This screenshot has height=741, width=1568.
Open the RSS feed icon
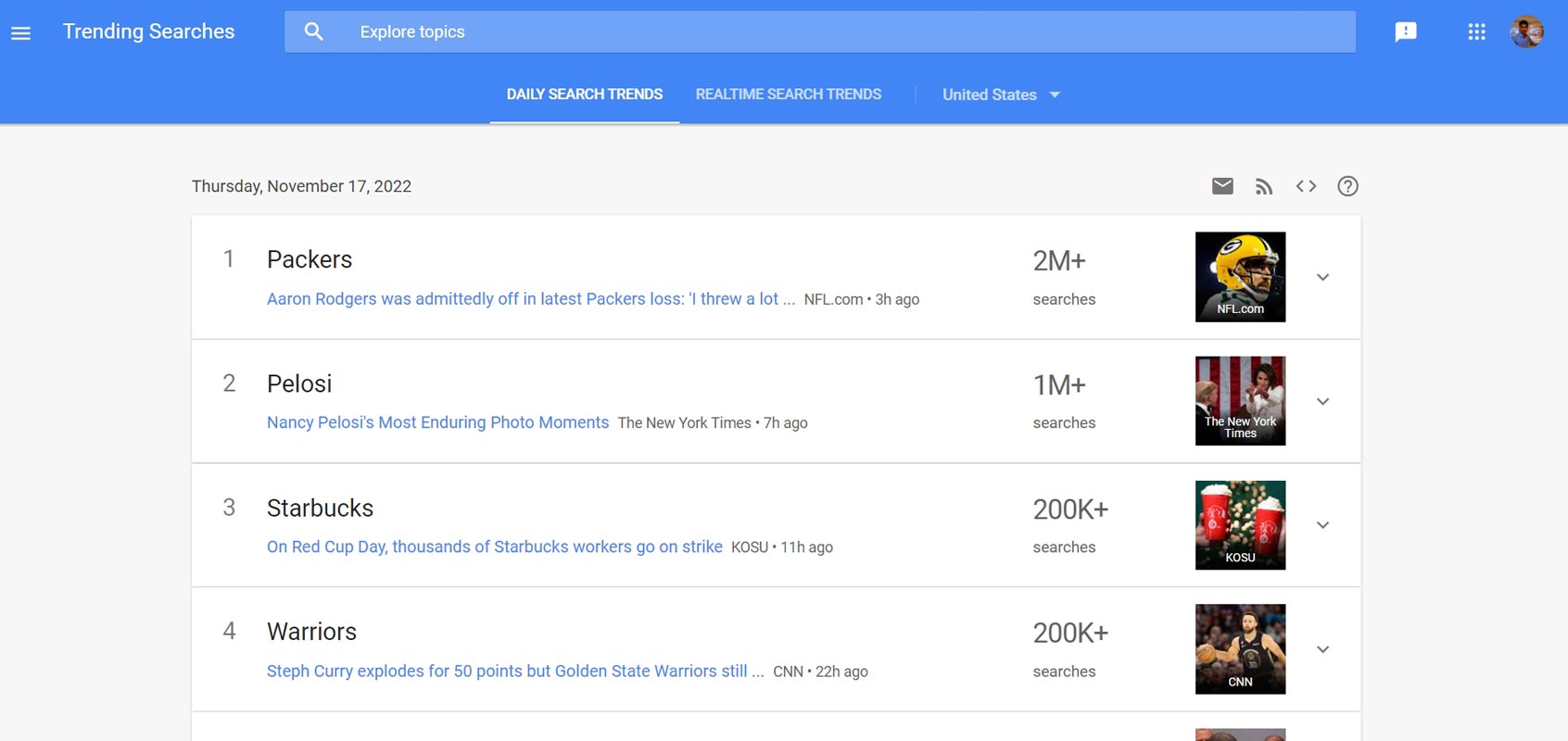pyautogui.click(x=1264, y=186)
